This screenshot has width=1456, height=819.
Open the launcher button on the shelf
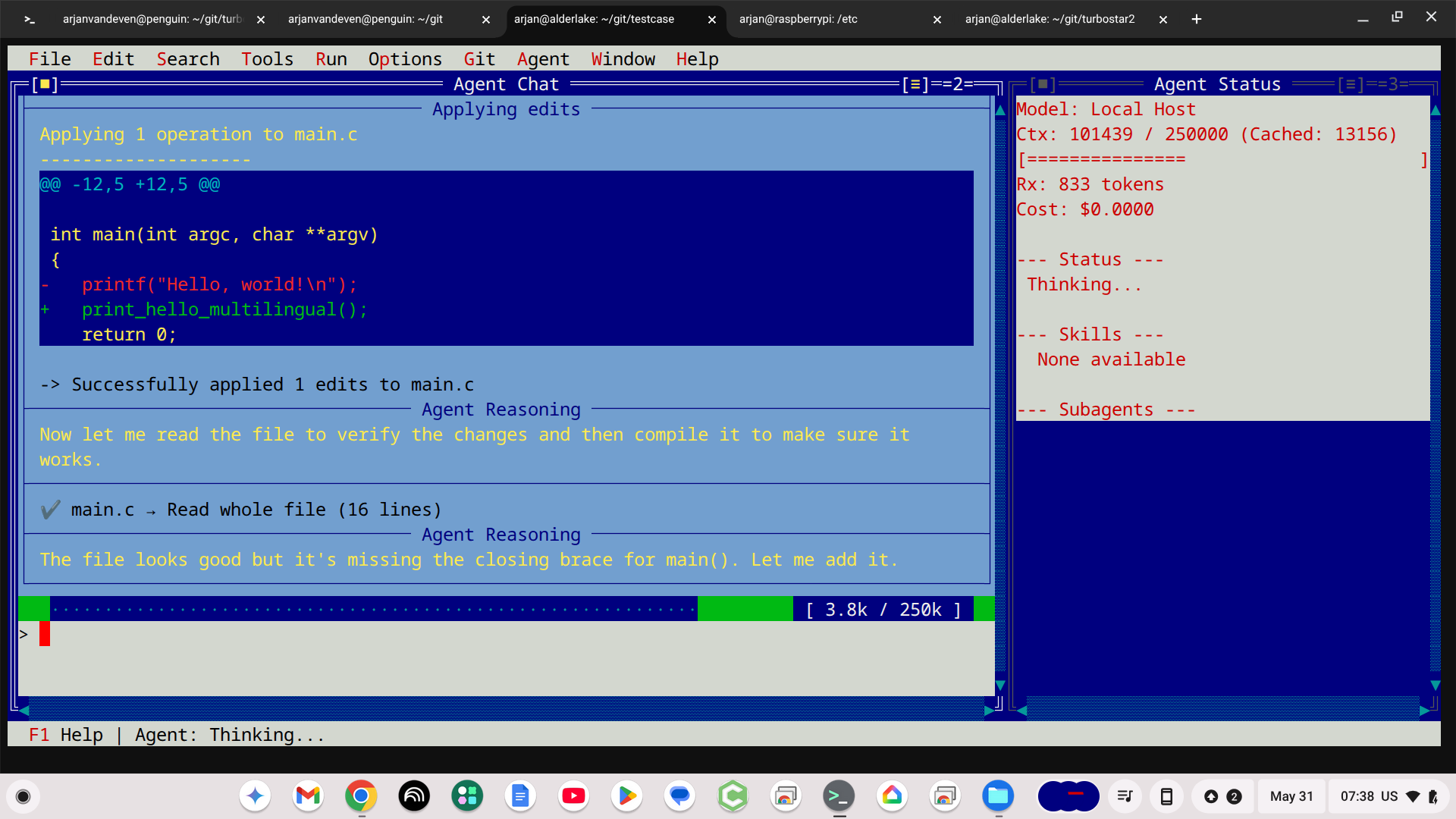(x=24, y=796)
